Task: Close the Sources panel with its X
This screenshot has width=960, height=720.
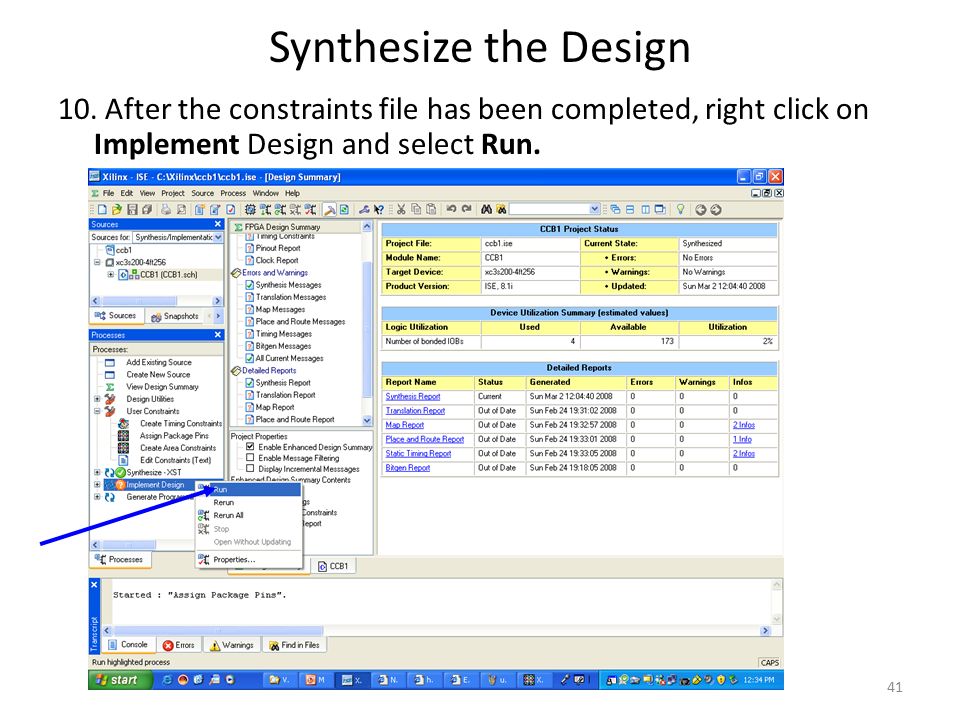Action: [x=218, y=224]
